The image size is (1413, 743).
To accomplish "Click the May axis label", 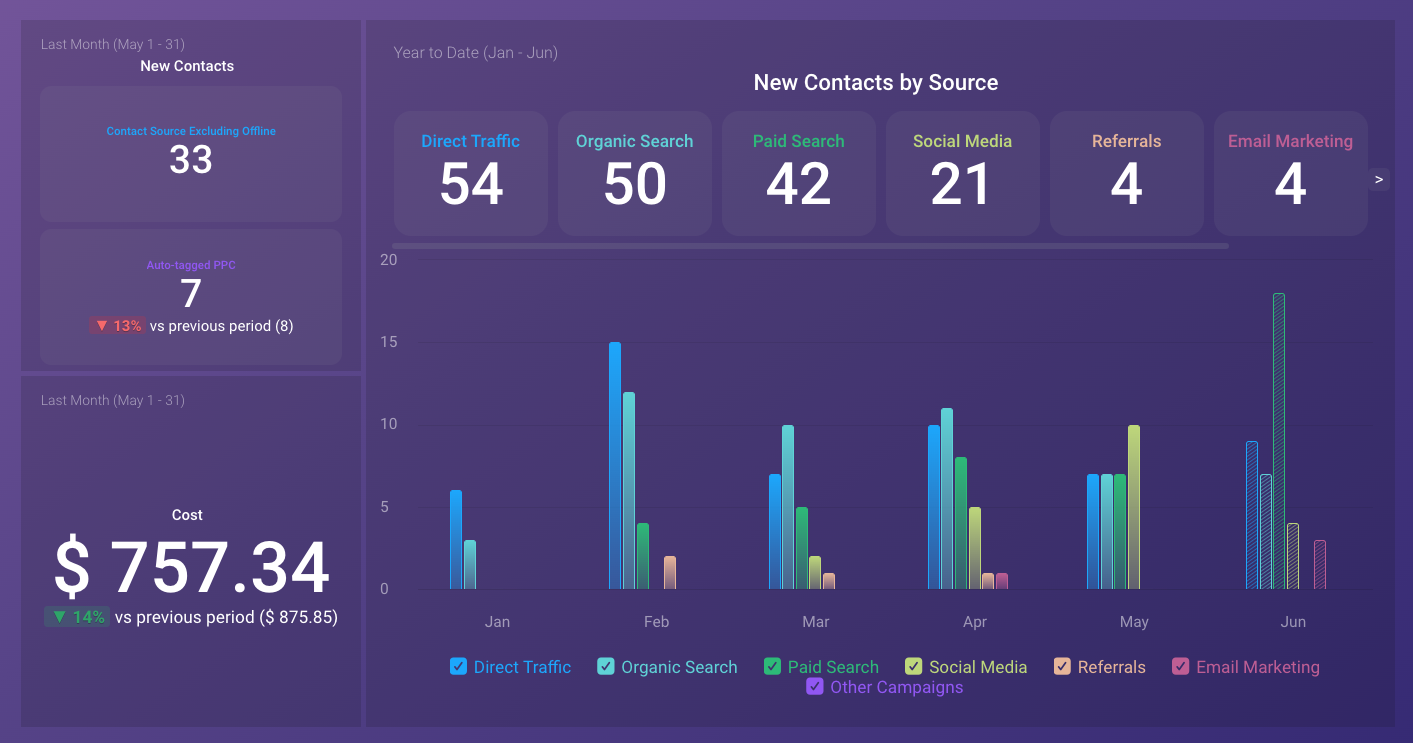I will coord(1134,622).
